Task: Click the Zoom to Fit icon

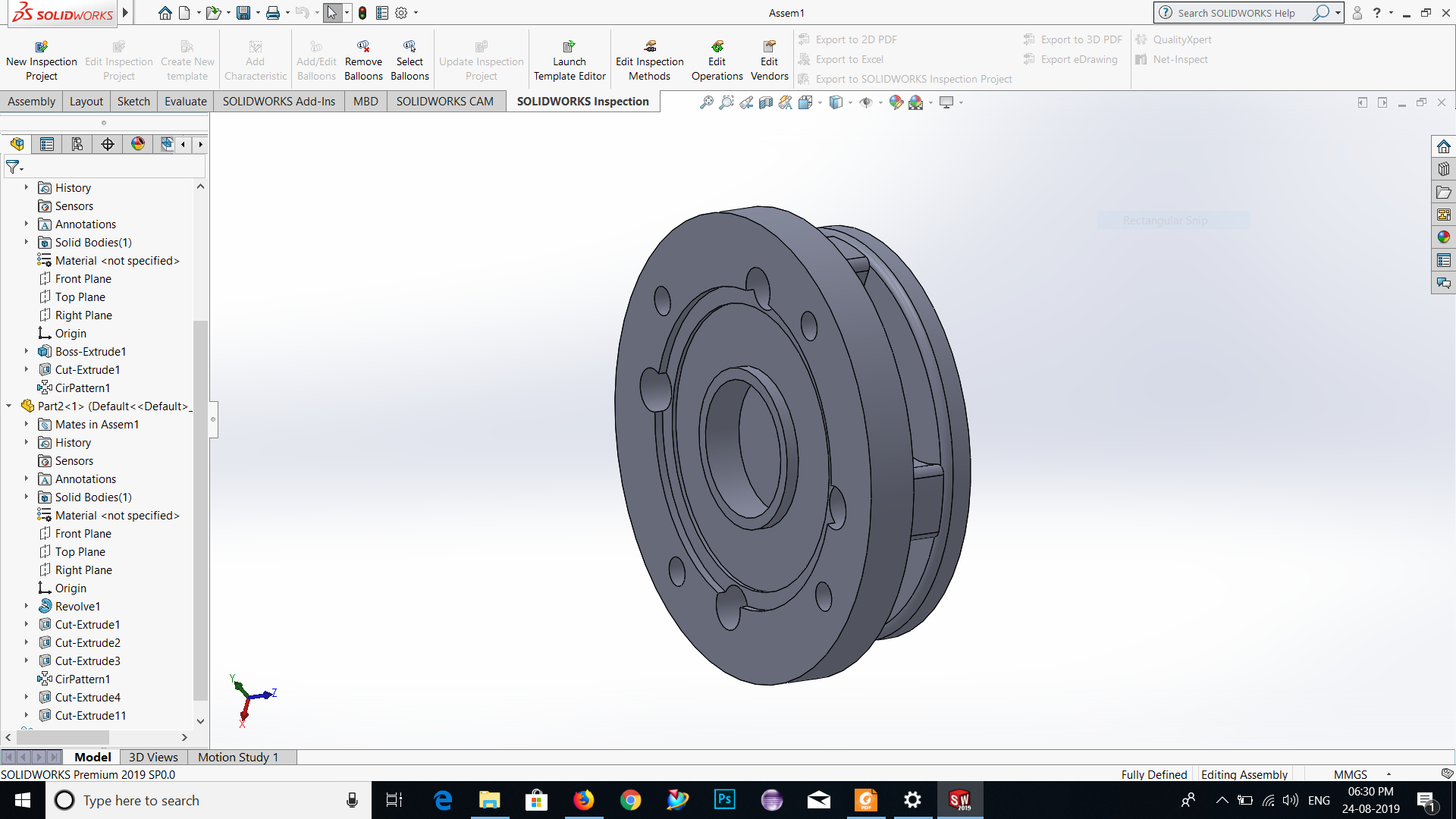Action: click(706, 102)
